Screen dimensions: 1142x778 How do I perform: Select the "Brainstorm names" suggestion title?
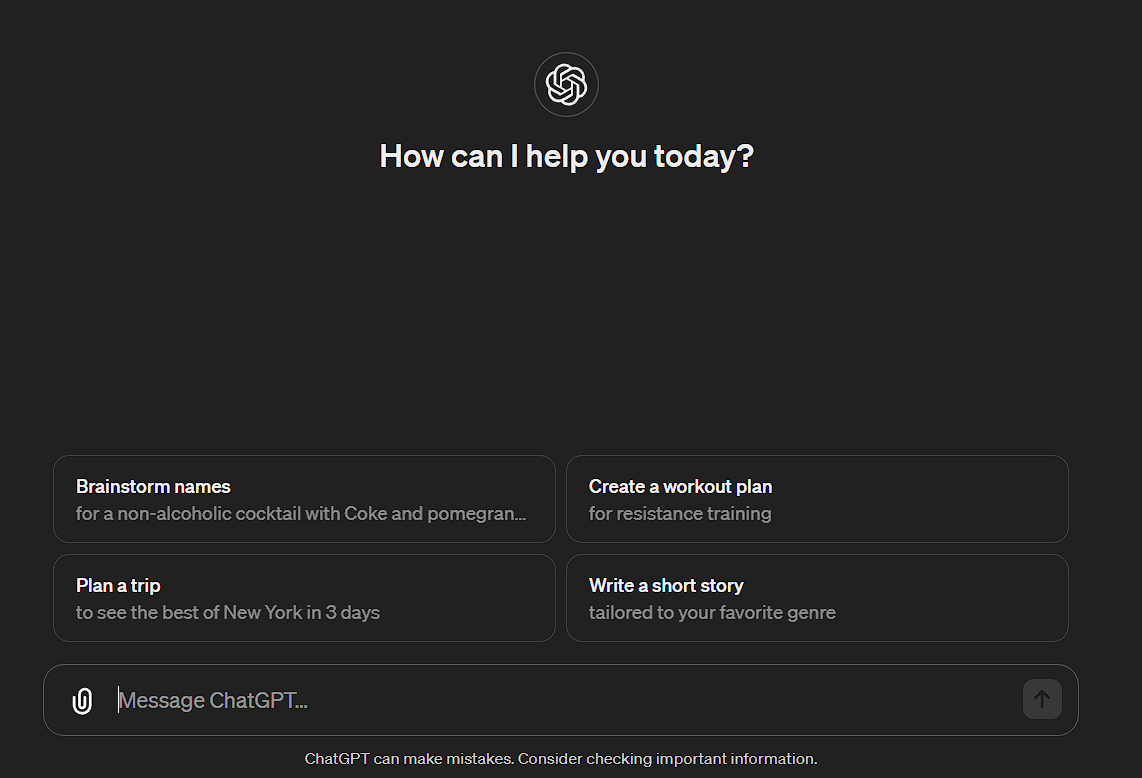point(153,487)
